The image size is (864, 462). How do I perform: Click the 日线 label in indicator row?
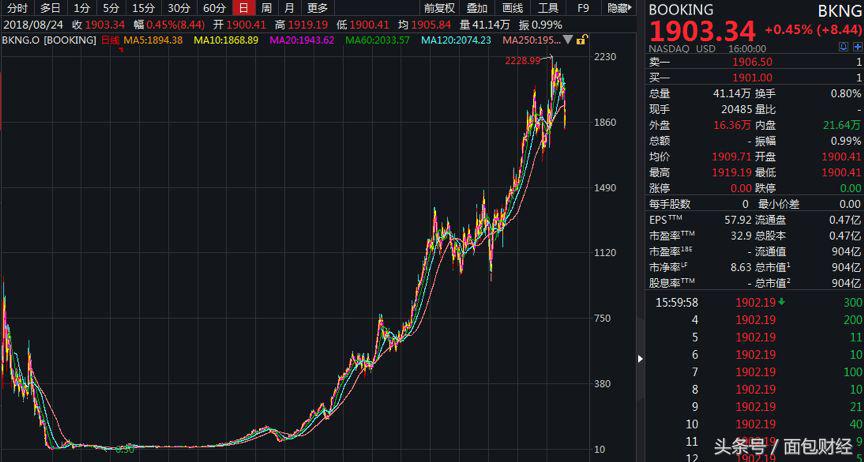point(110,40)
